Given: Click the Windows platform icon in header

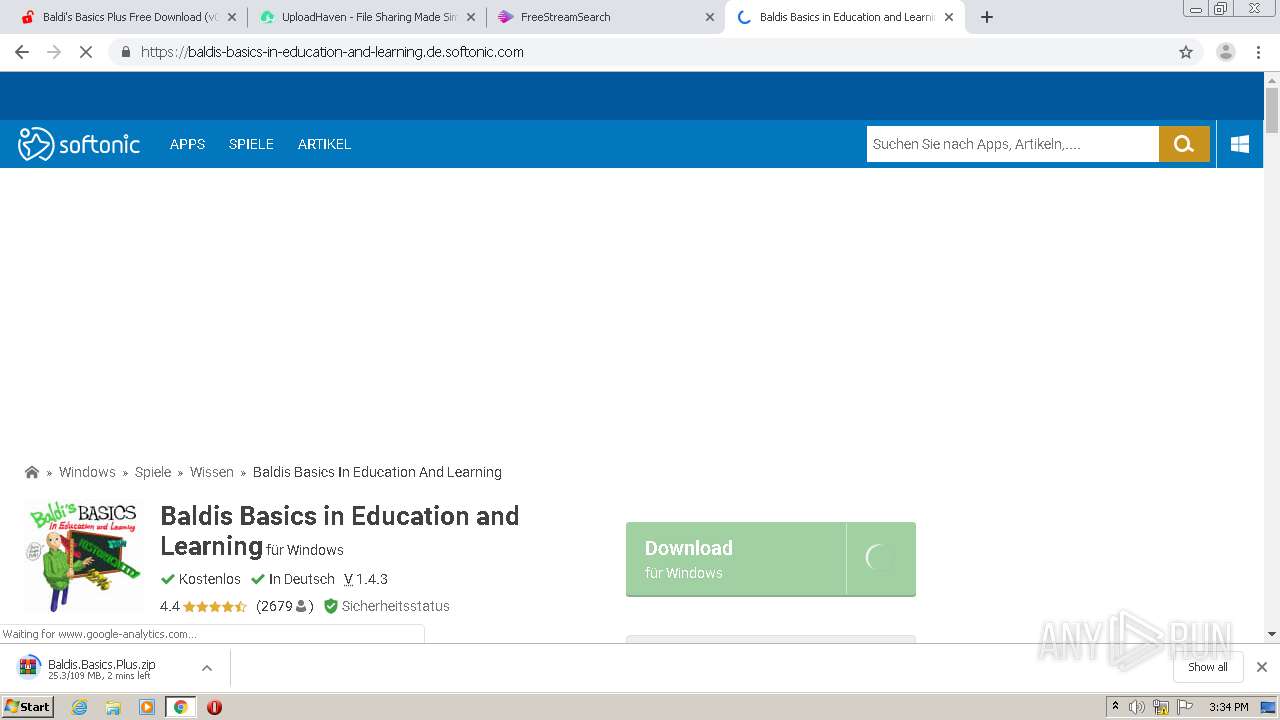Looking at the screenshot, I should point(1240,144).
